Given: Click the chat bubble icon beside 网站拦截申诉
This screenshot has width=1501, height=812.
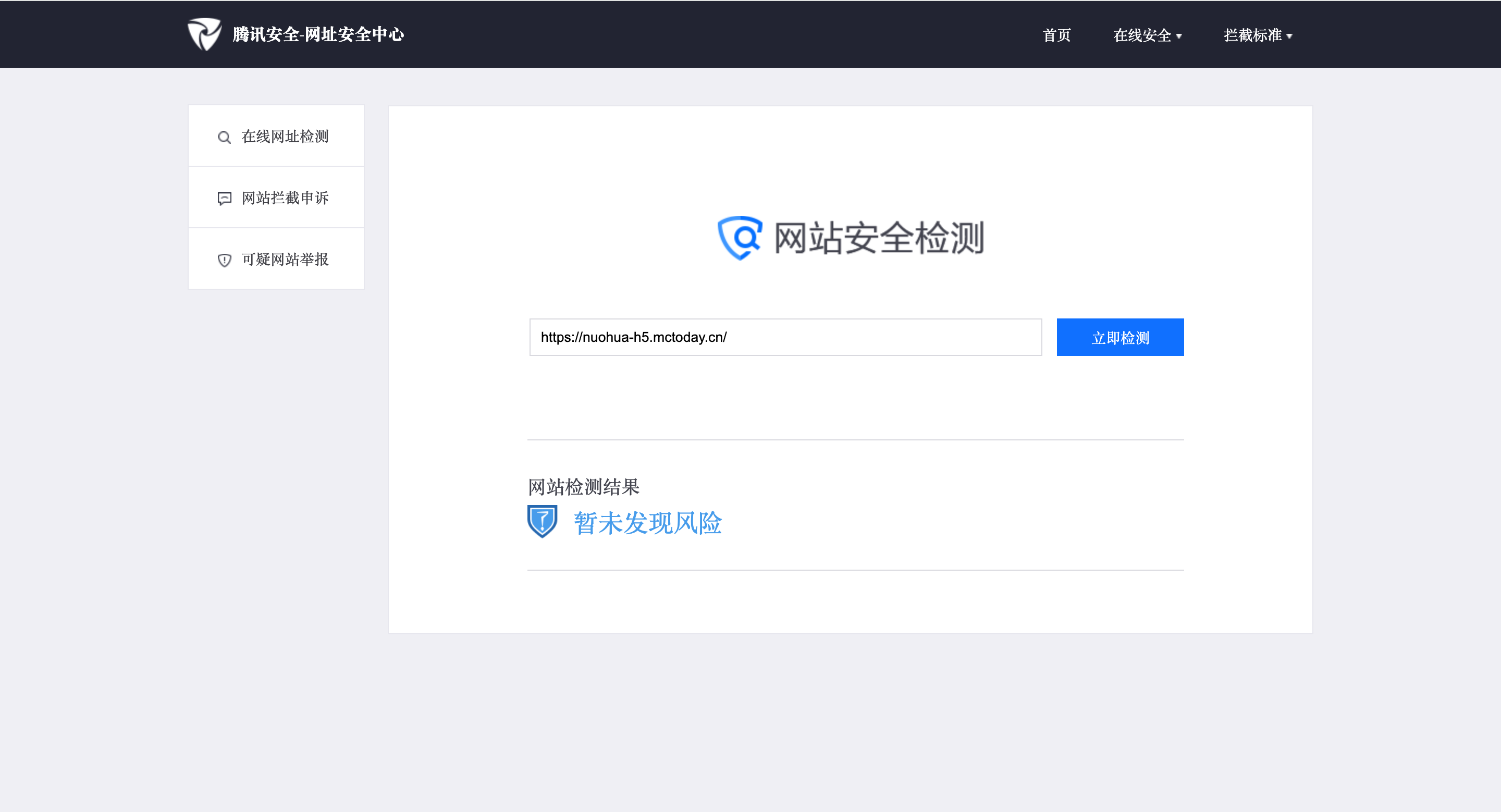Looking at the screenshot, I should [x=224, y=199].
